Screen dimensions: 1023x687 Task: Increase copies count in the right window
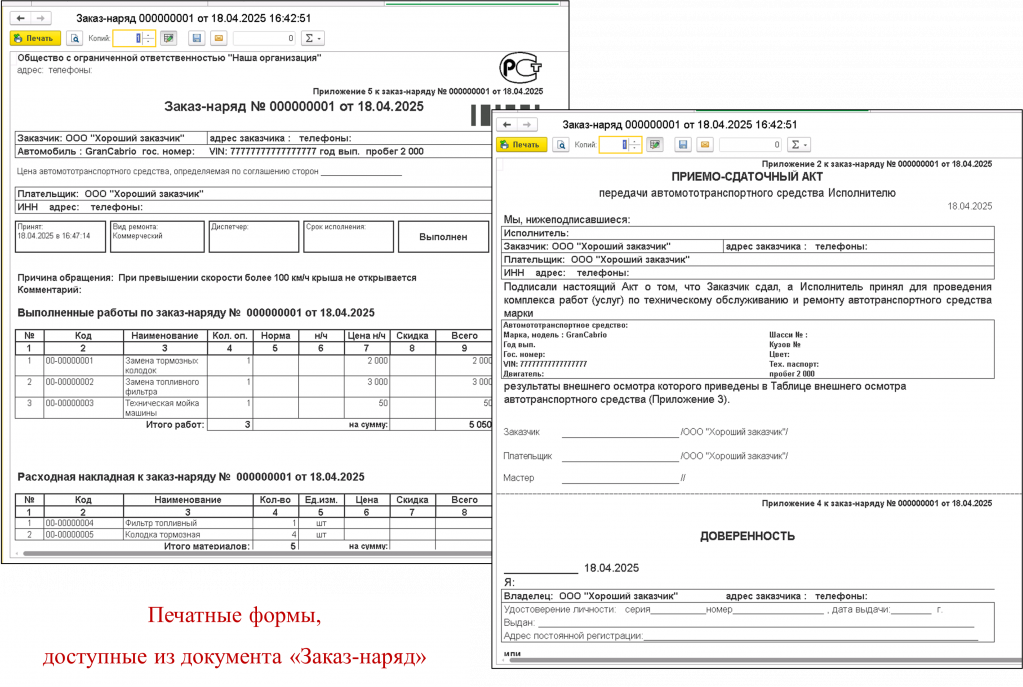point(635,141)
